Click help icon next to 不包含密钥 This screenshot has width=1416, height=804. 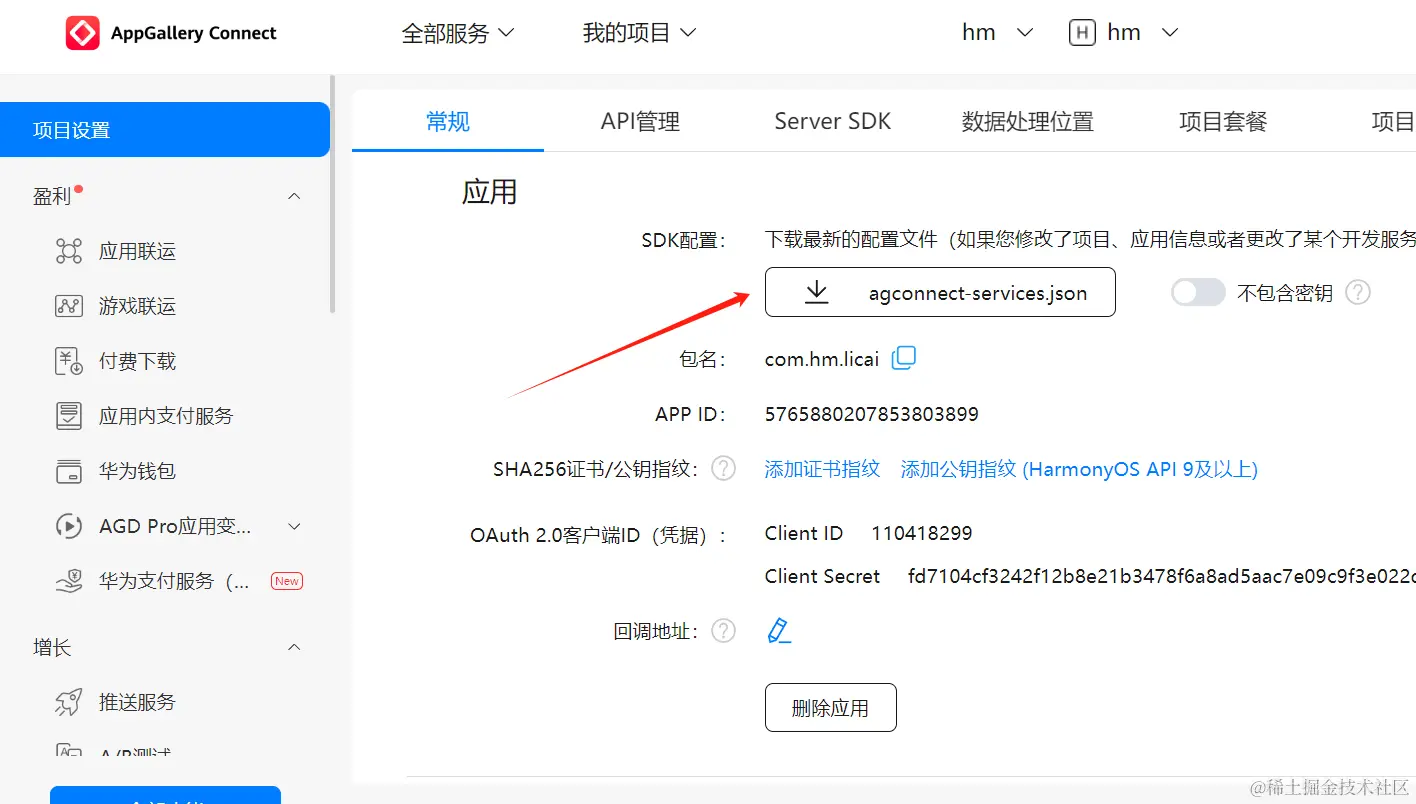pyautogui.click(x=1358, y=292)
